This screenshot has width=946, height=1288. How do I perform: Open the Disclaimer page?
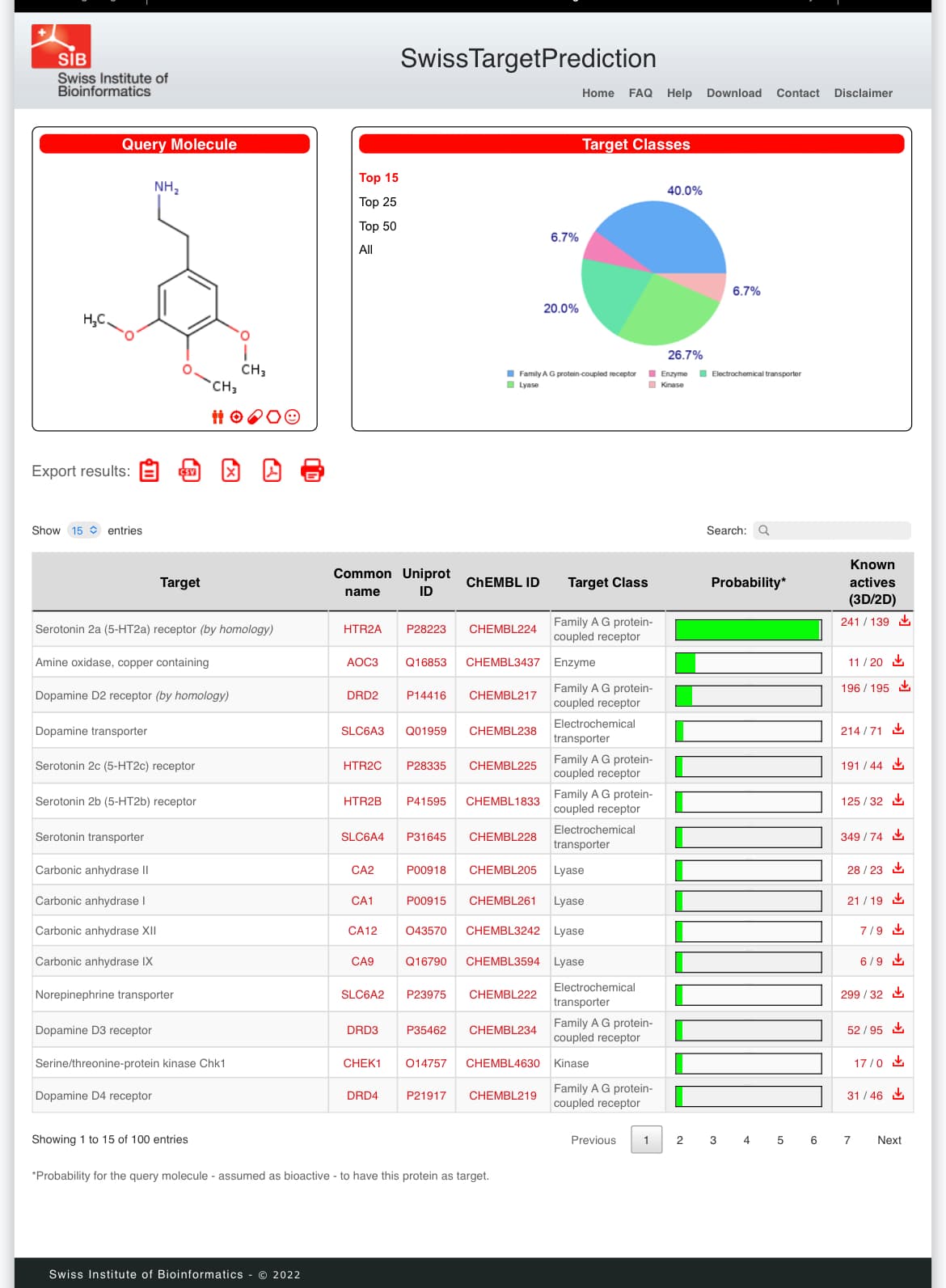pyautogui.click(x=864, y=93)
